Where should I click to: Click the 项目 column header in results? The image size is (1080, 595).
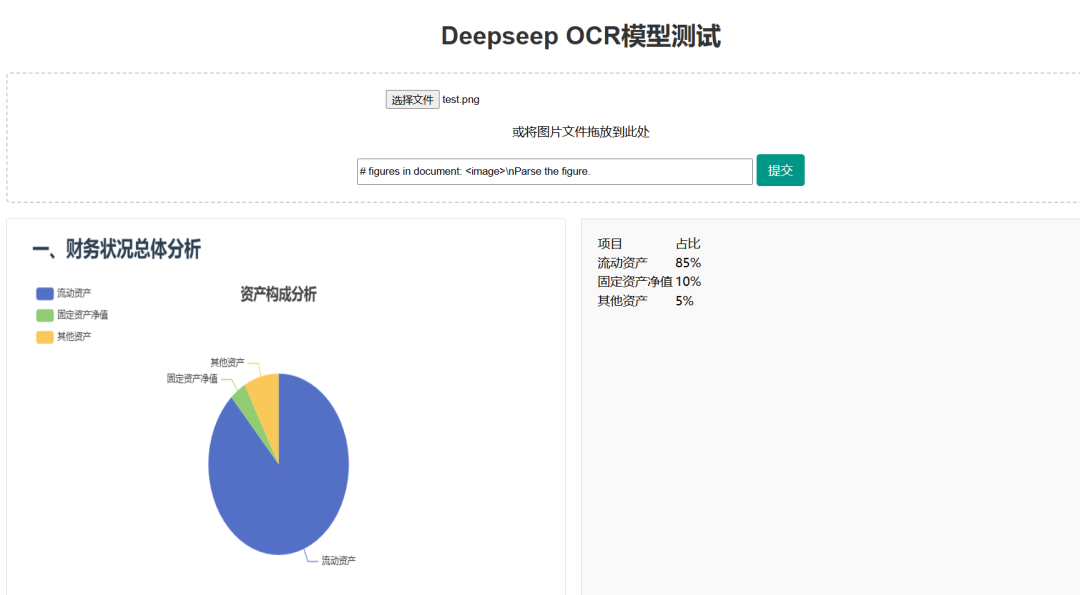click(610, 244)
